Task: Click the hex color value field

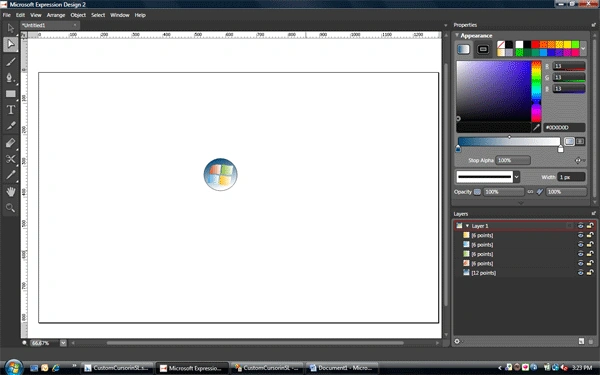Action: [564, 127]
